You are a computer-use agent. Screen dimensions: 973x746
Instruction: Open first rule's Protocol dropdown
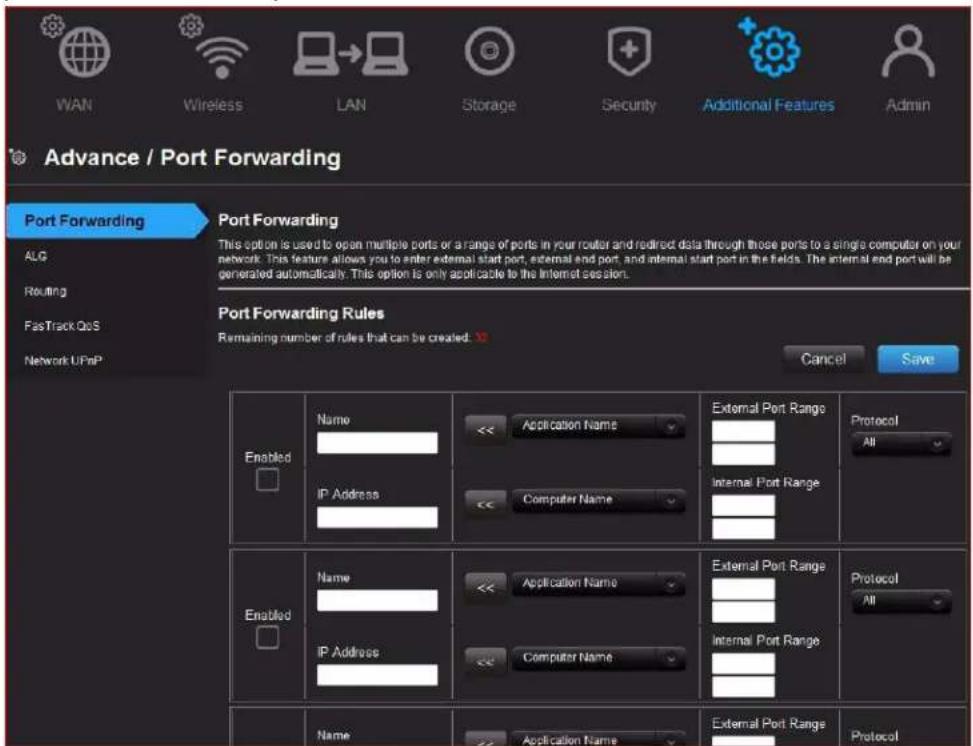(901, 444)
